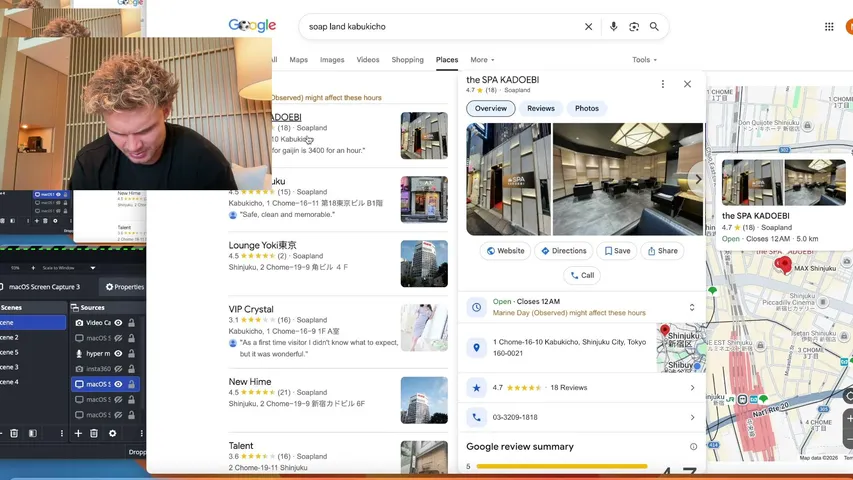This screenshot has width=853, height=480.
Task: Open source settings gear in OBS Sources
Action: pyautogui.click(x=112, y=433)
